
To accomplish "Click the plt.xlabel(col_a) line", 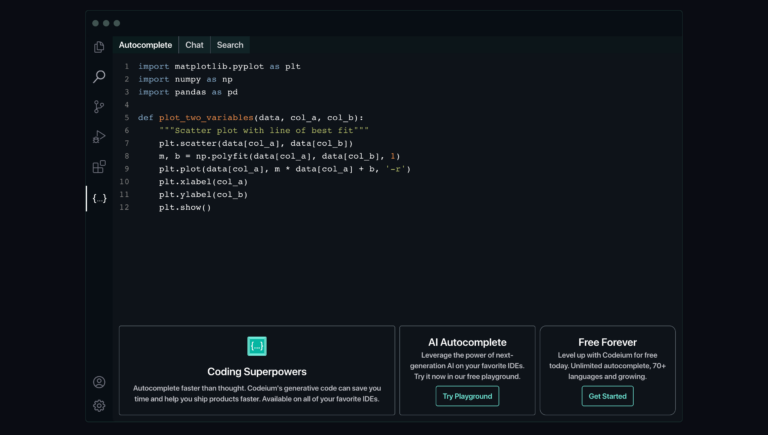I will coord(203,181).
